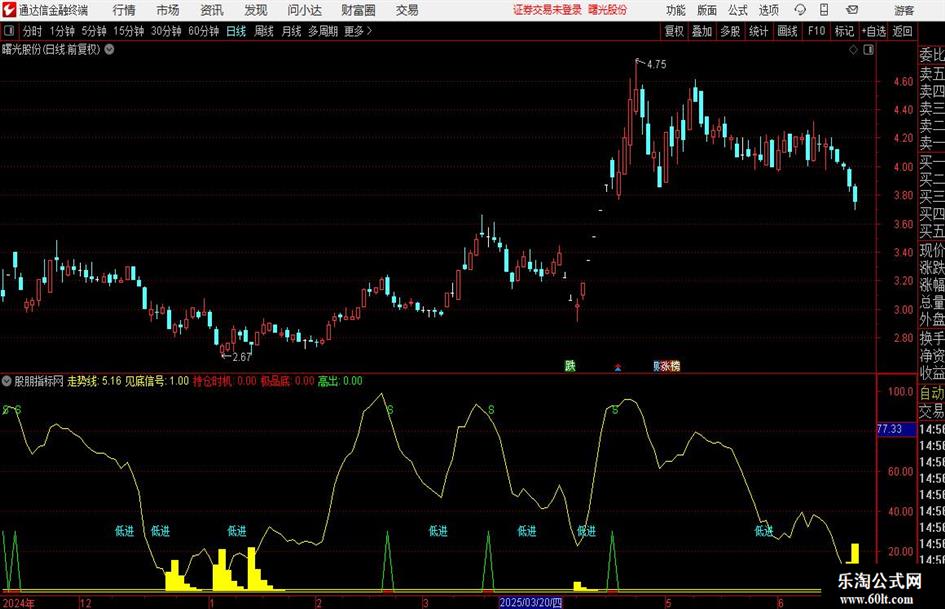Open the 版面 menu

coord(707,10)
